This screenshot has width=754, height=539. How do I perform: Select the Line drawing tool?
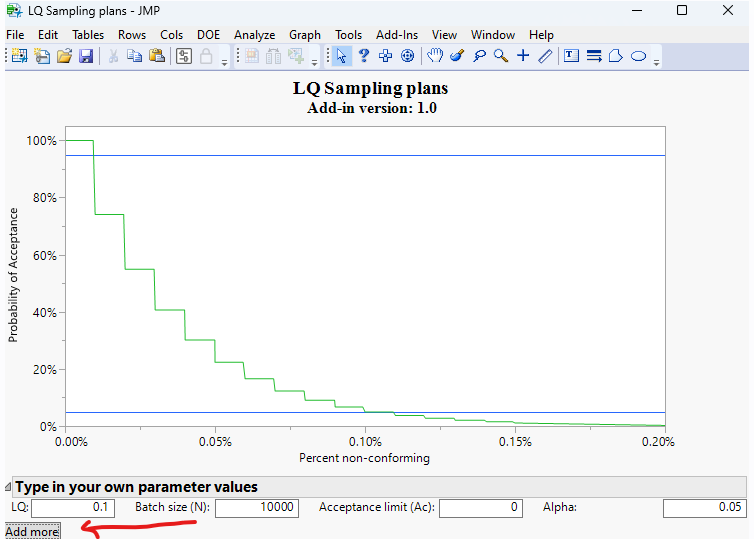click(x=545, y=56)
